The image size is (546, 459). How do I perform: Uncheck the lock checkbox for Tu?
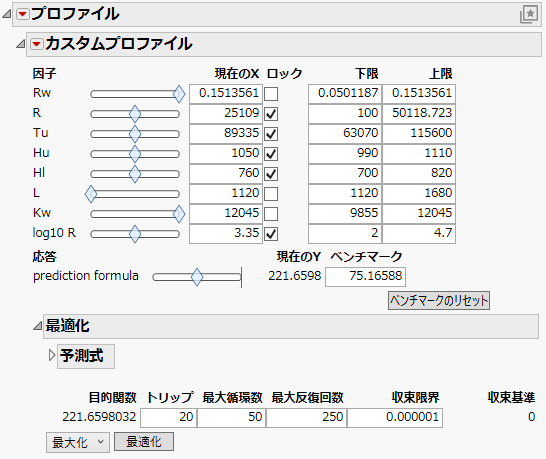coord(271,134)
